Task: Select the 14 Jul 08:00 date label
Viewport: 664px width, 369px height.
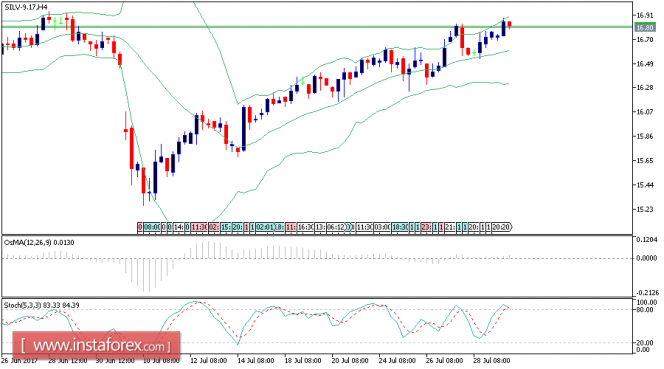Action: pos(255,361)
